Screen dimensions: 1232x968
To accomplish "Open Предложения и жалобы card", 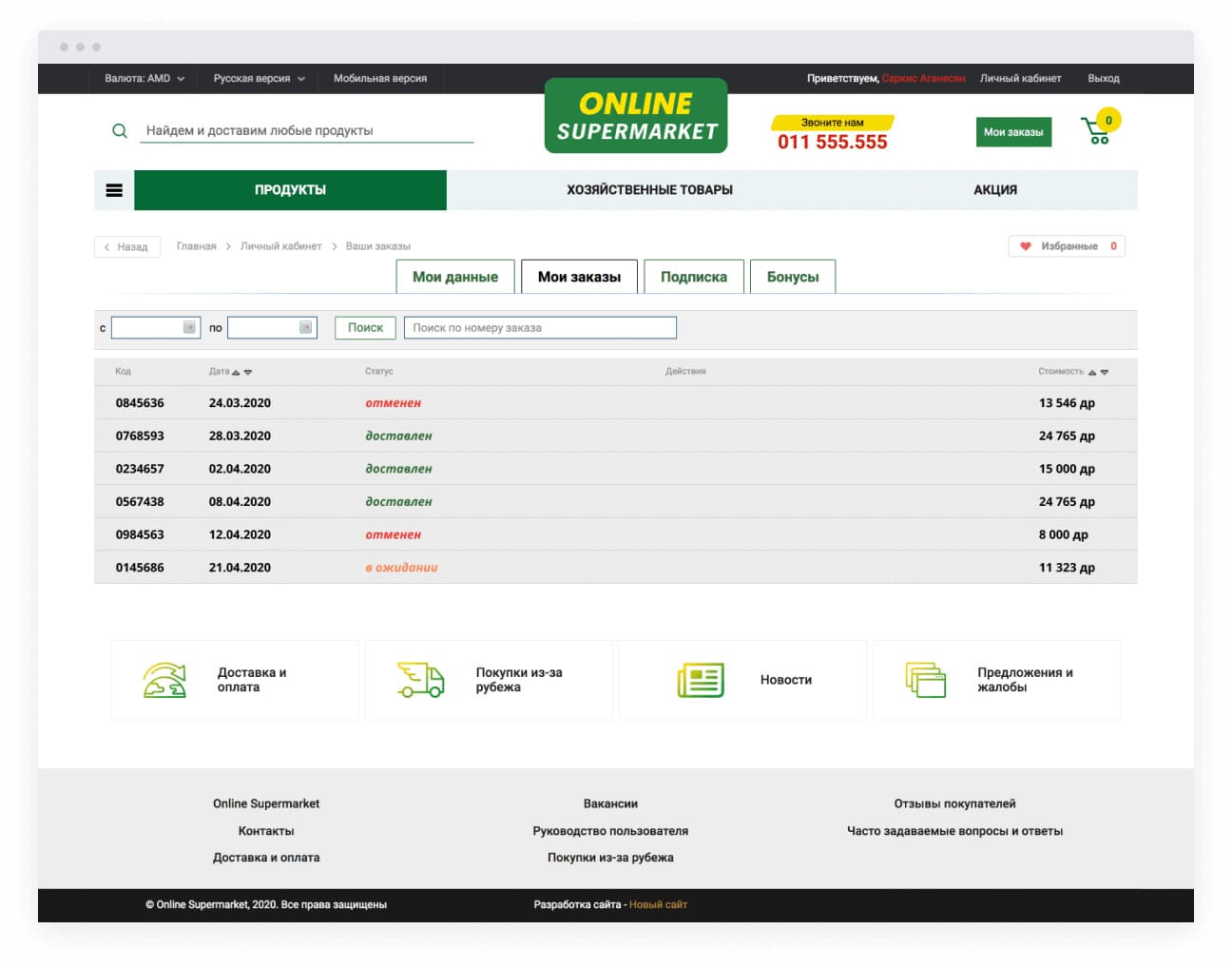I will (997, 680).
